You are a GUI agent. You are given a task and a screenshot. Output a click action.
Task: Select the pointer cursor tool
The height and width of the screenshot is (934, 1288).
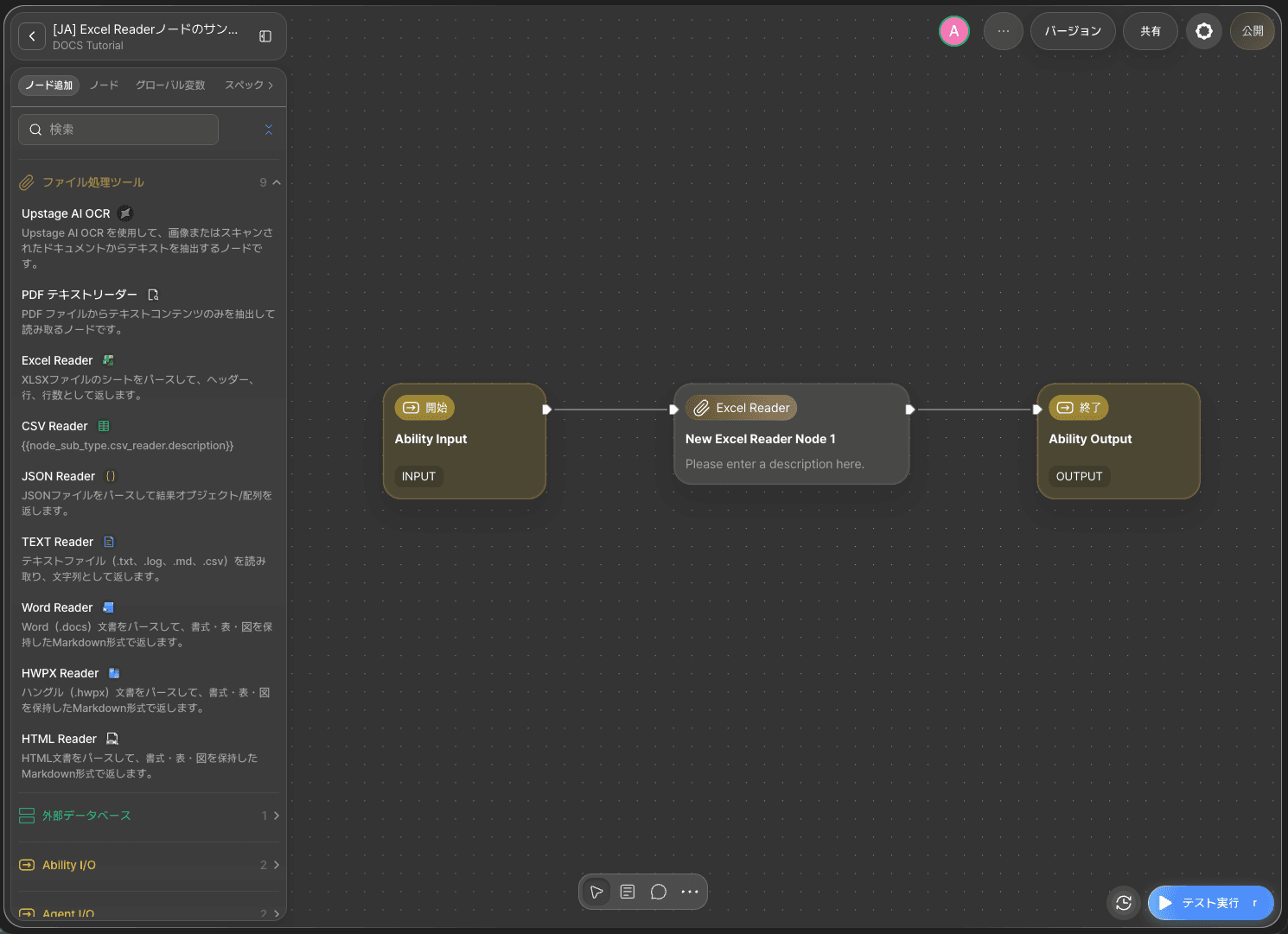(596, 892)
